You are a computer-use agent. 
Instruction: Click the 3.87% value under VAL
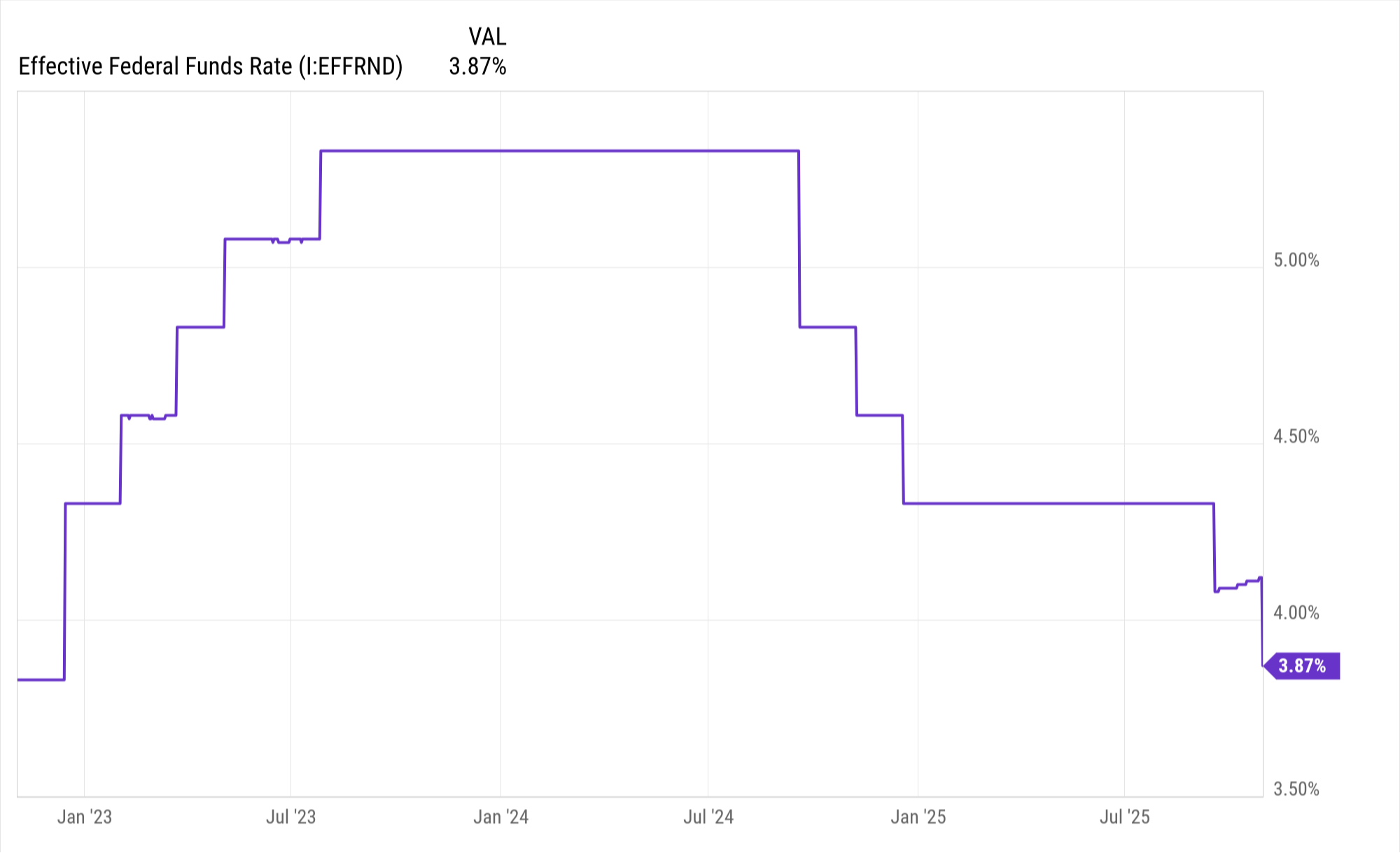(477, 66)
